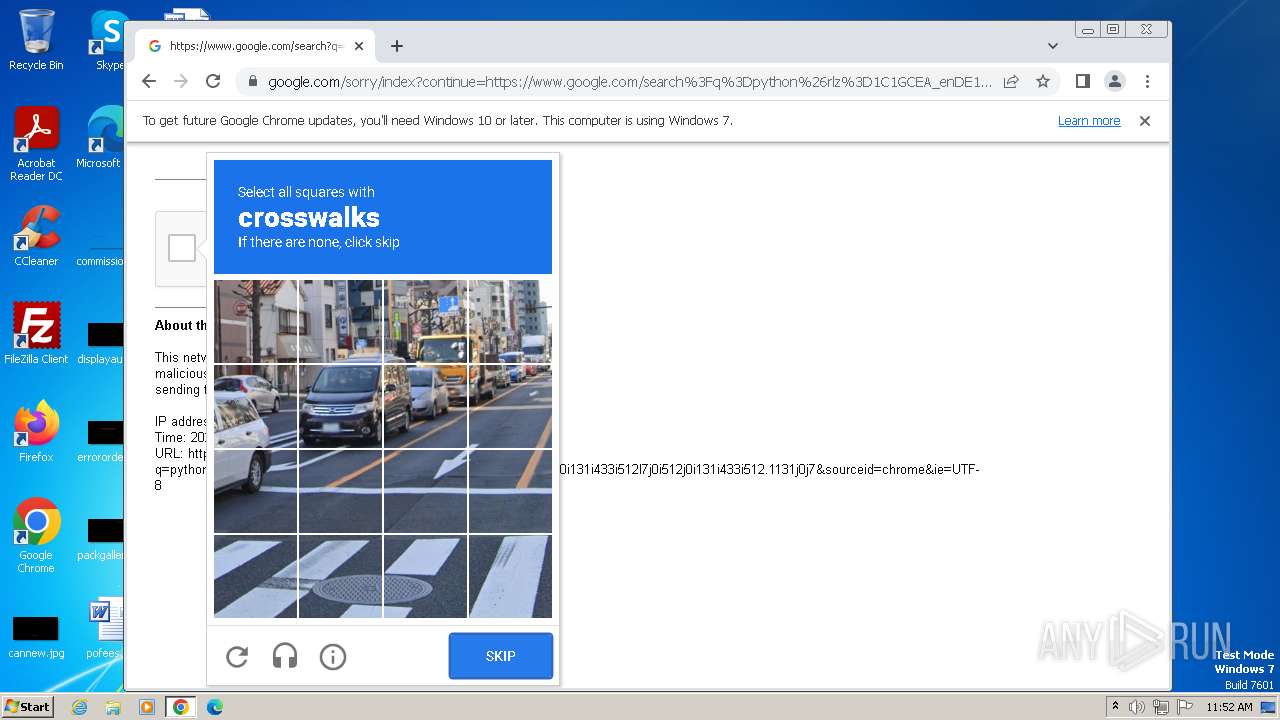Launch Firefox from the desktop
1280x720 pixels.
tap(36, 431)
